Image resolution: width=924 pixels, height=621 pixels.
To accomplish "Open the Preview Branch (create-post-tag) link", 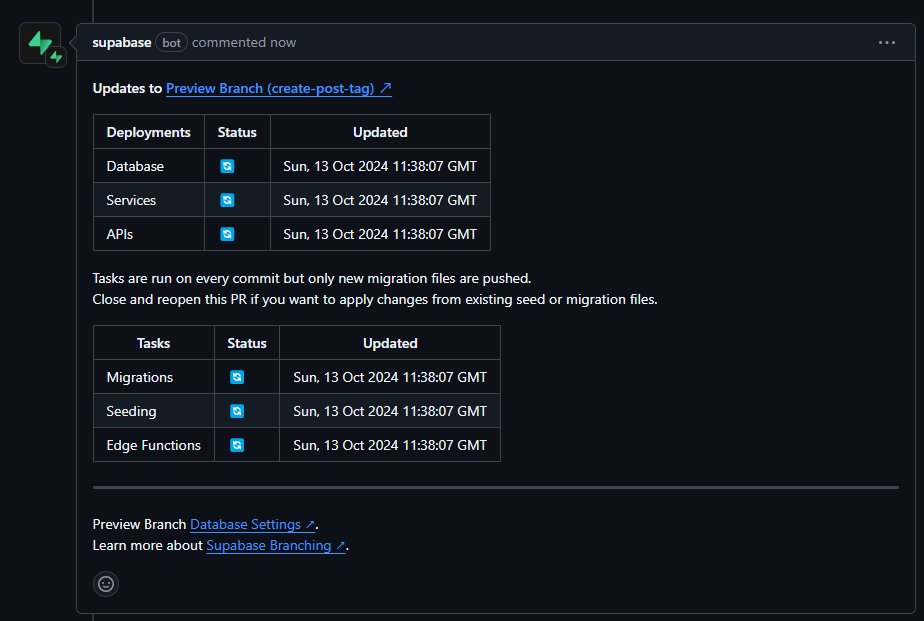I will click(x=278, y=88).
